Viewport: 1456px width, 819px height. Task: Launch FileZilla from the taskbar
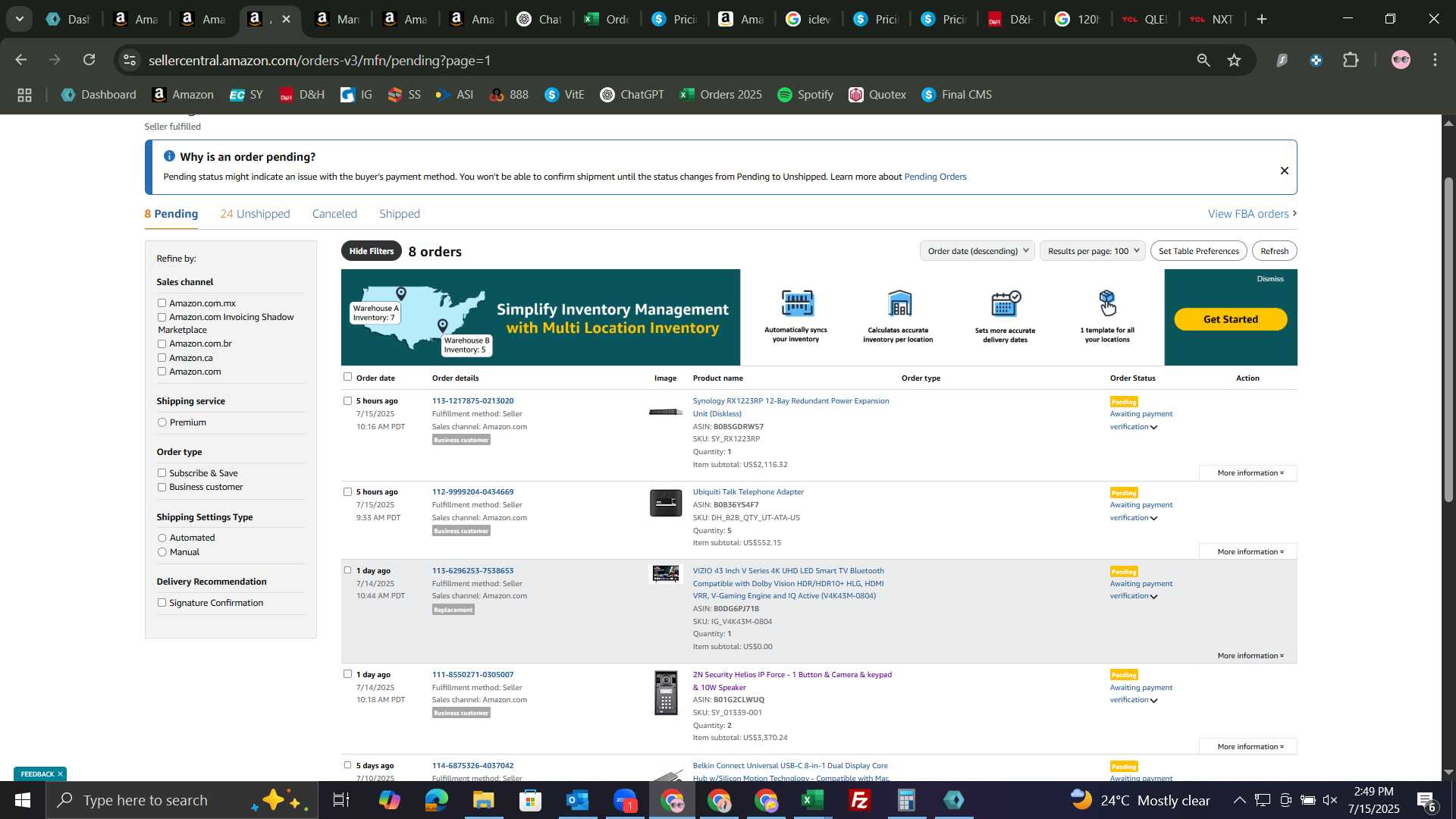pyautogui.click(x=860, y=800)
